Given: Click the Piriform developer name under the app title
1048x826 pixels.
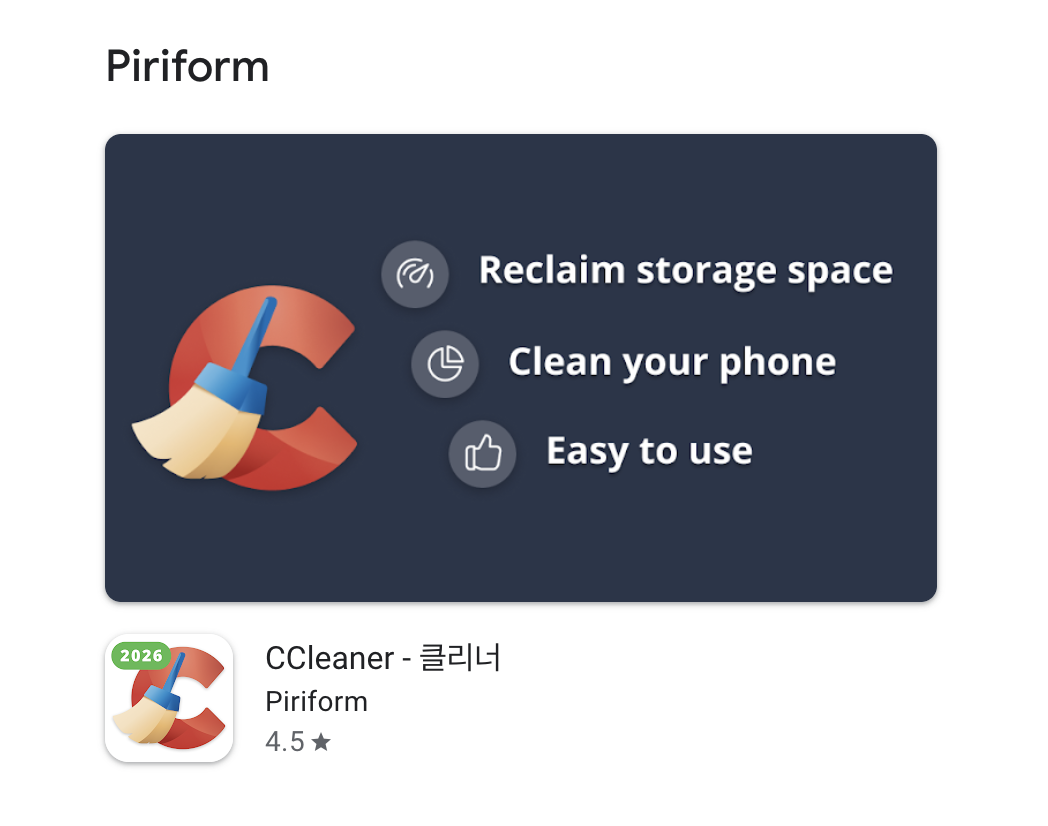Looking at the screenshot, I should point(316,701).
